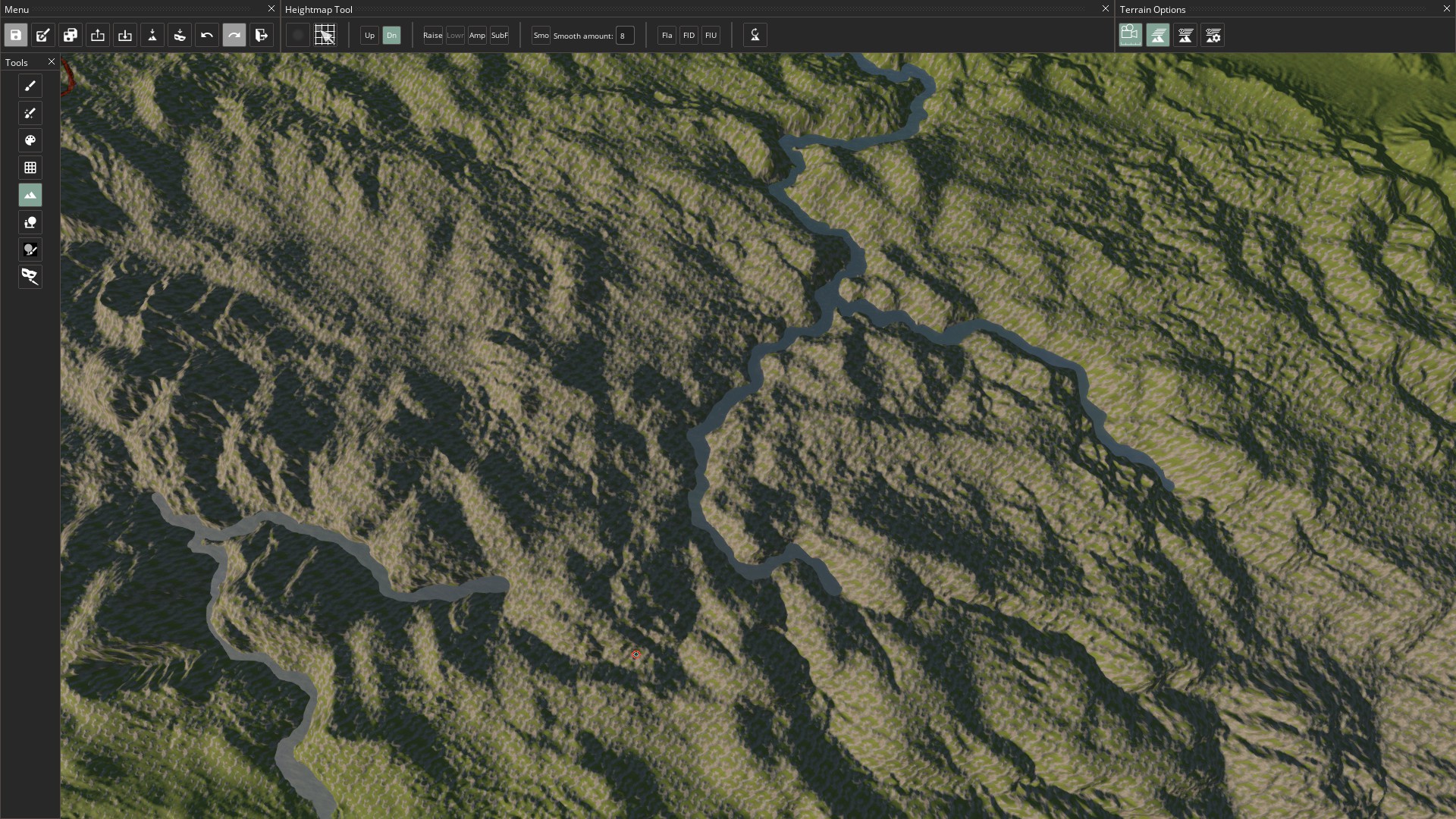Select the grid tool in Tools panel

30,168
